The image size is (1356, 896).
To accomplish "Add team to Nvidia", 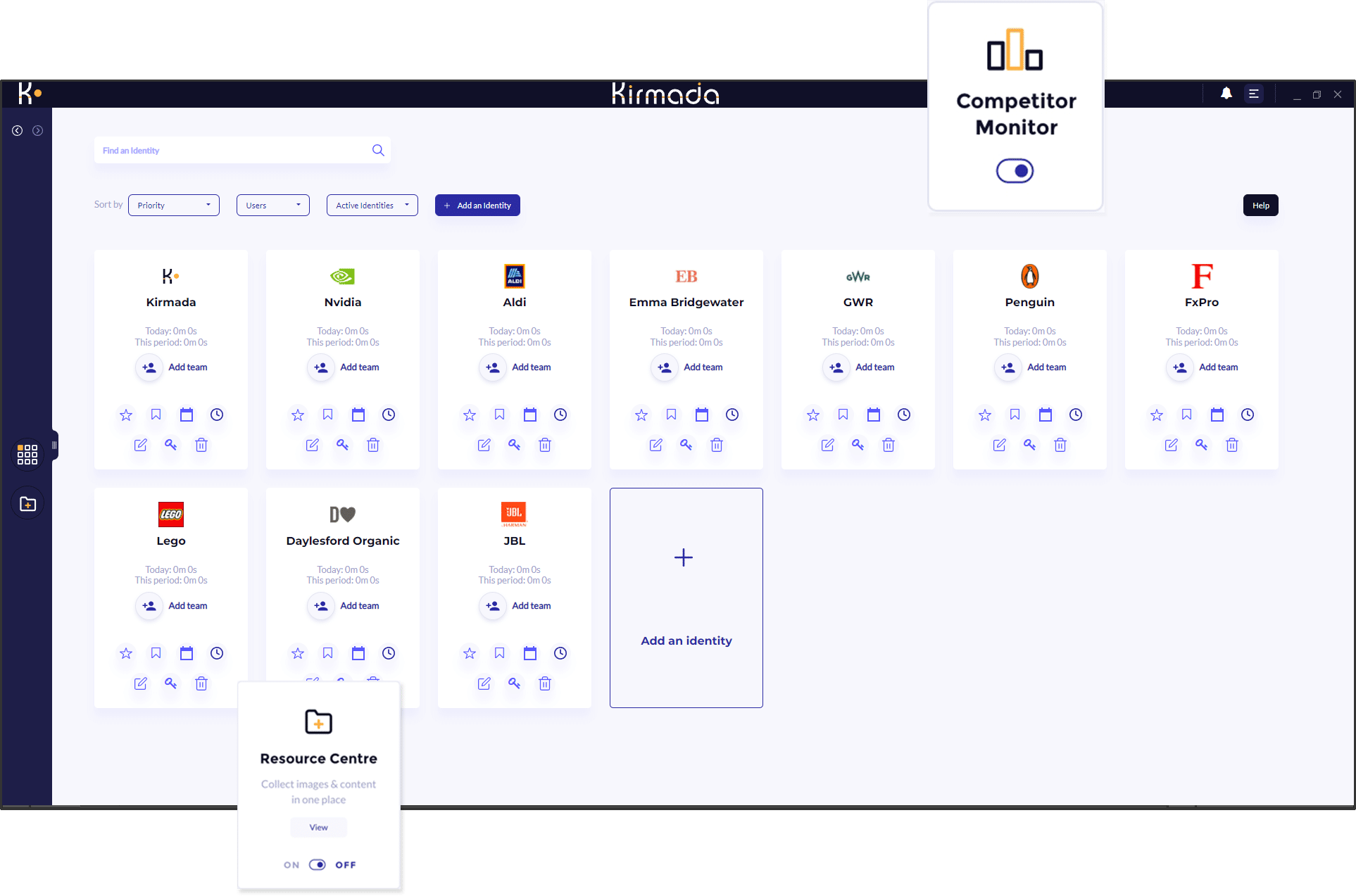I will tap(343, 367).
